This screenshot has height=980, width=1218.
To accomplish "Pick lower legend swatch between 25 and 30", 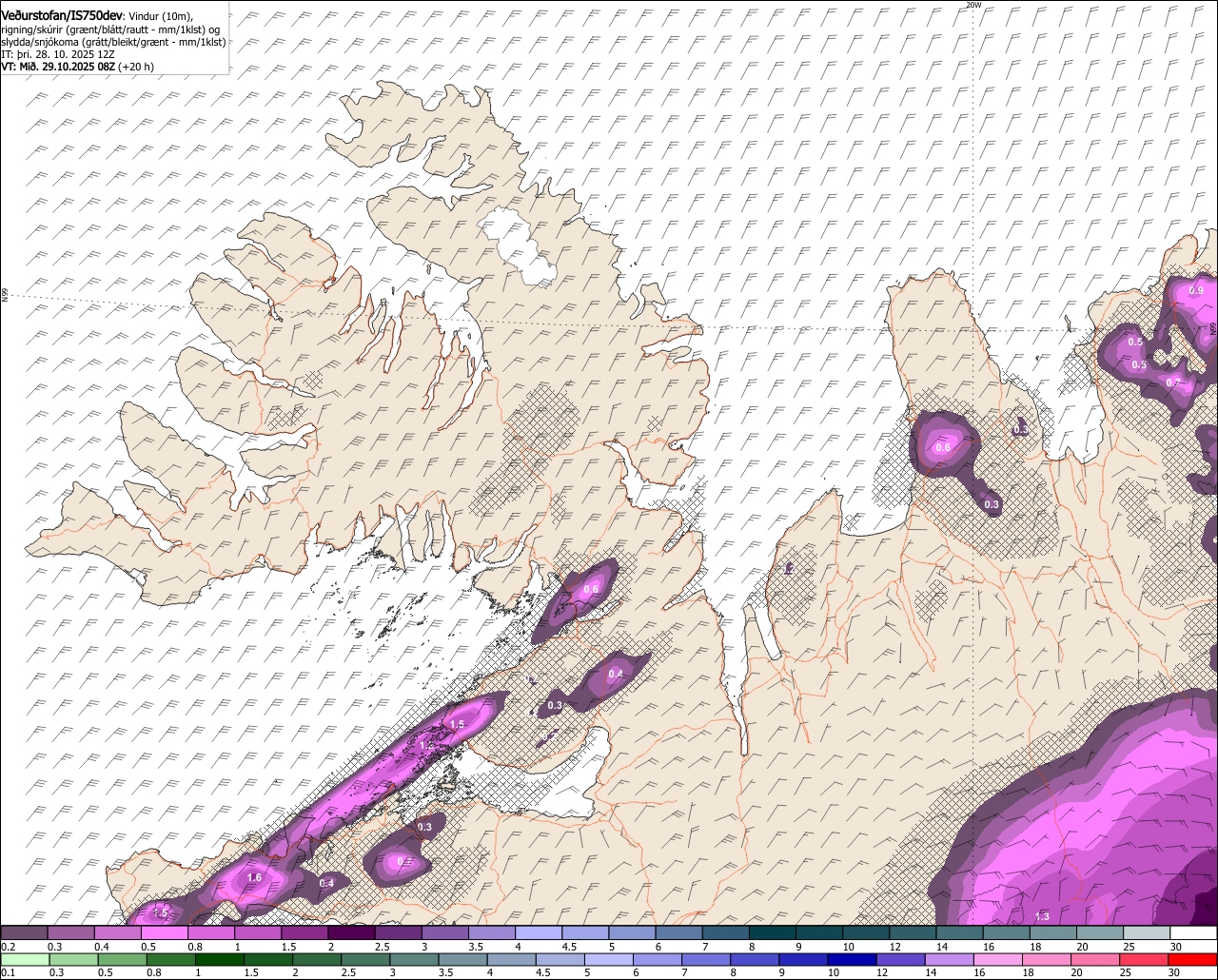I will [1146, 960].
